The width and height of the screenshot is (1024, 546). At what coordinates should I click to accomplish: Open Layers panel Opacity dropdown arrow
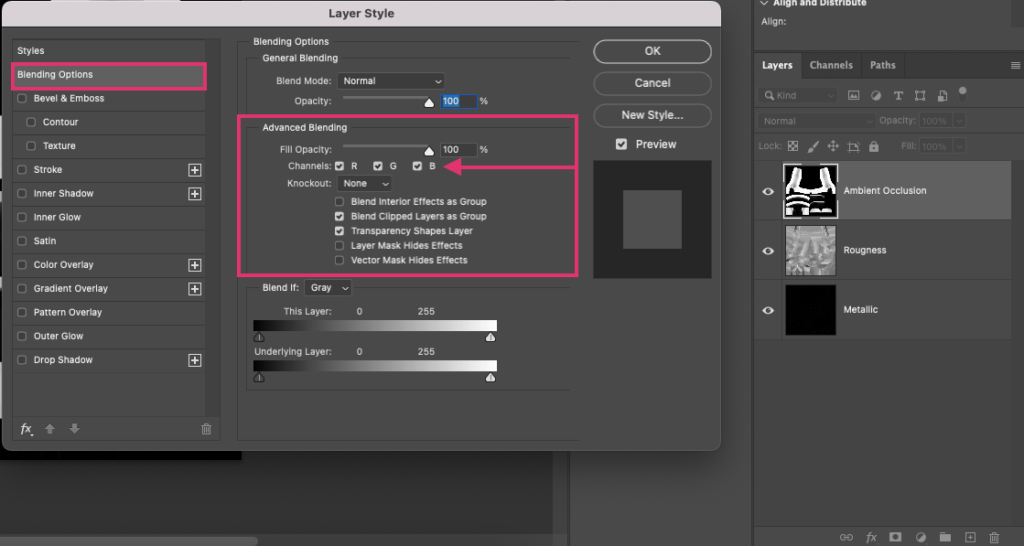click(959, 121)
